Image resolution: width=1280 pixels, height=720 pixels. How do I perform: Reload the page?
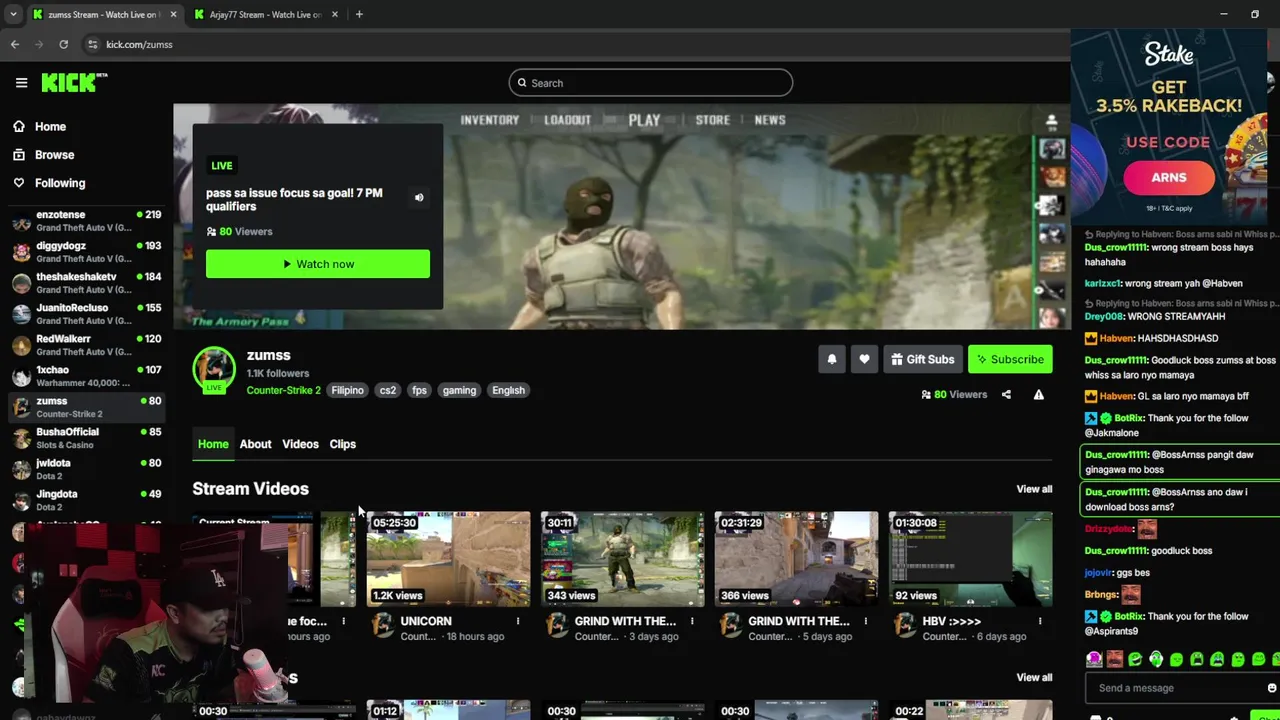click(x=63, y=44)
